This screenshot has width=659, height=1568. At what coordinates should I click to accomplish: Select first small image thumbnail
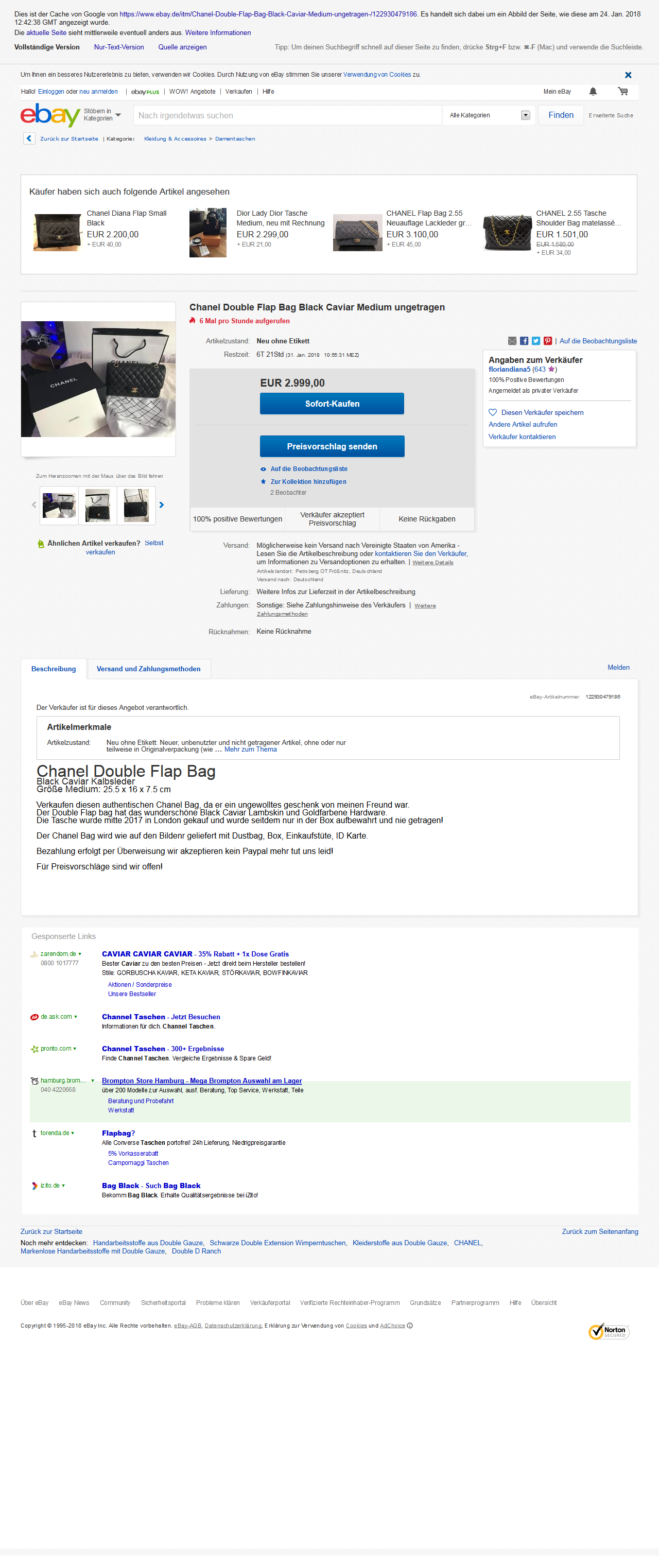(59, 505)
